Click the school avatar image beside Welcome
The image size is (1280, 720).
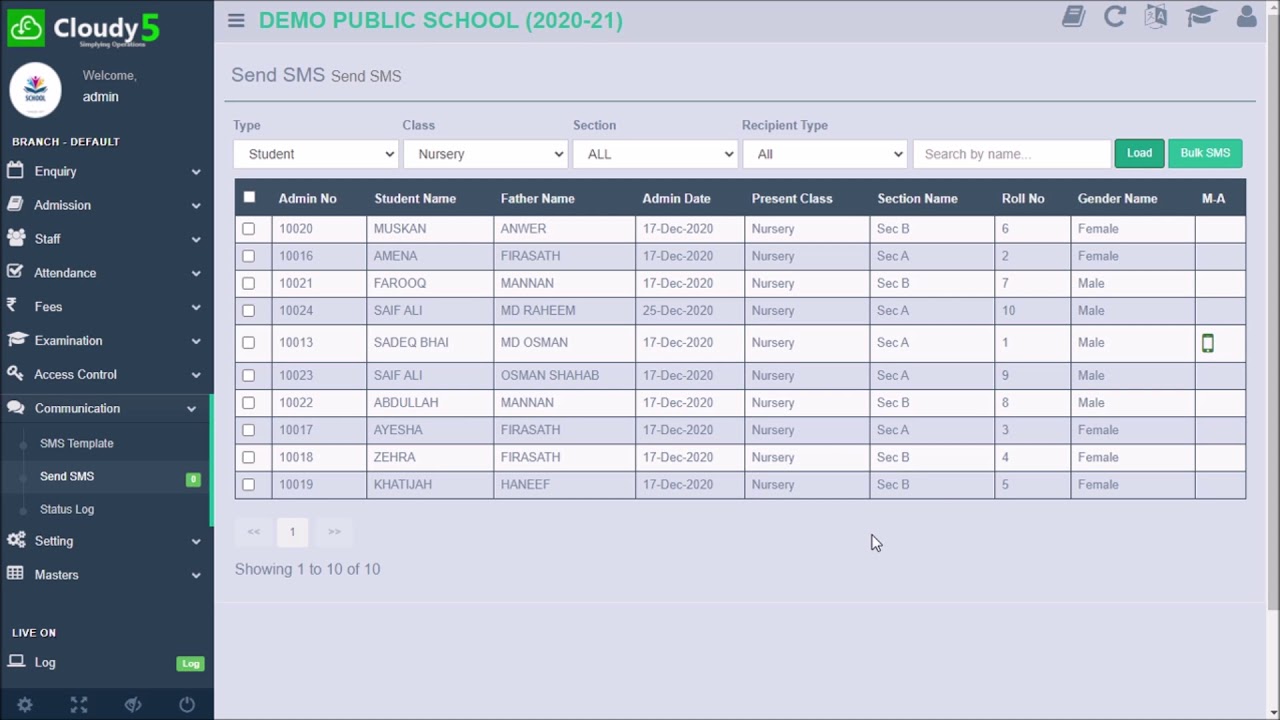click(35, 89)
